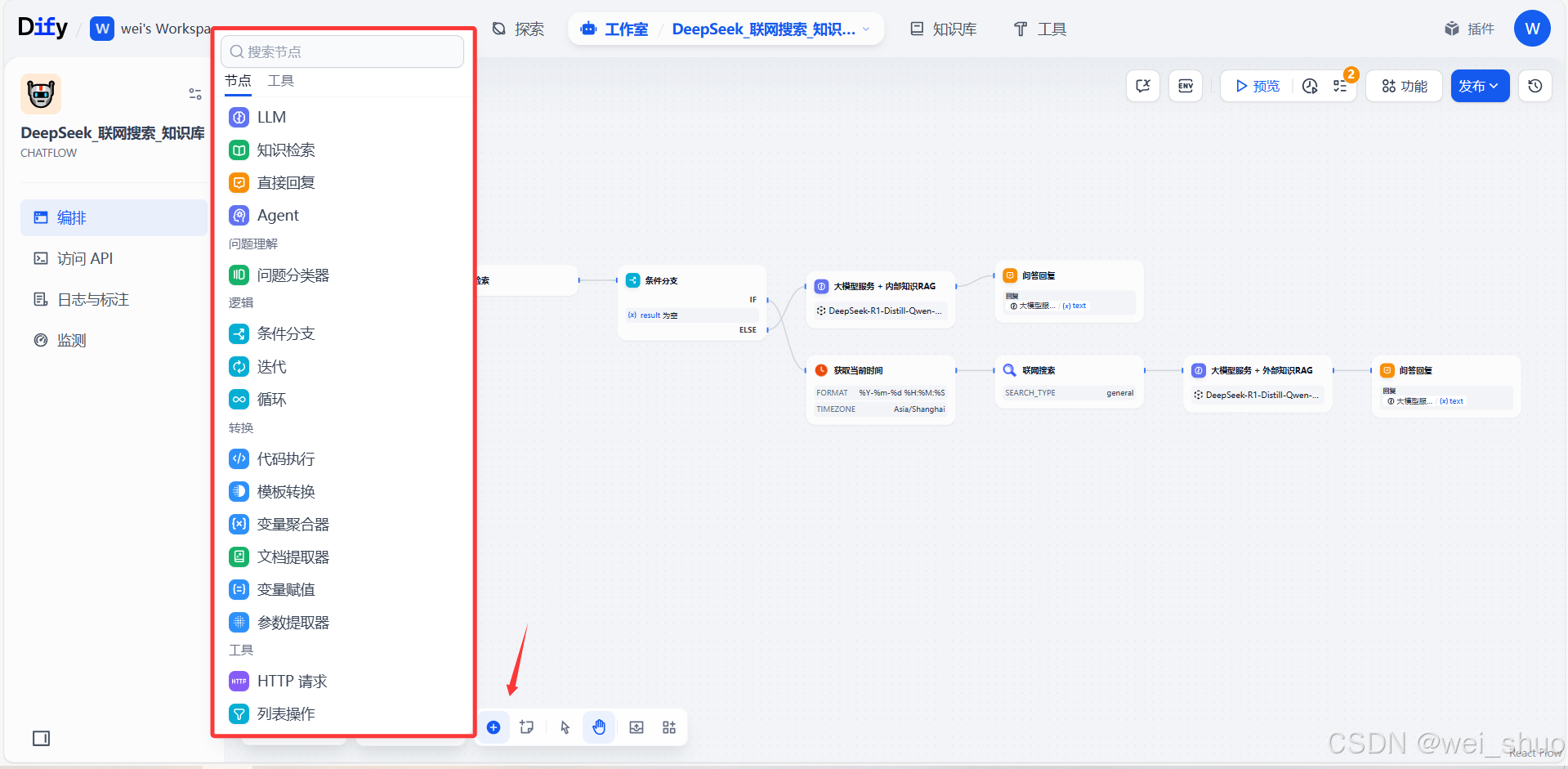Click the blue add-node plus button
1568x769 pixels.
tap(494, 727)
